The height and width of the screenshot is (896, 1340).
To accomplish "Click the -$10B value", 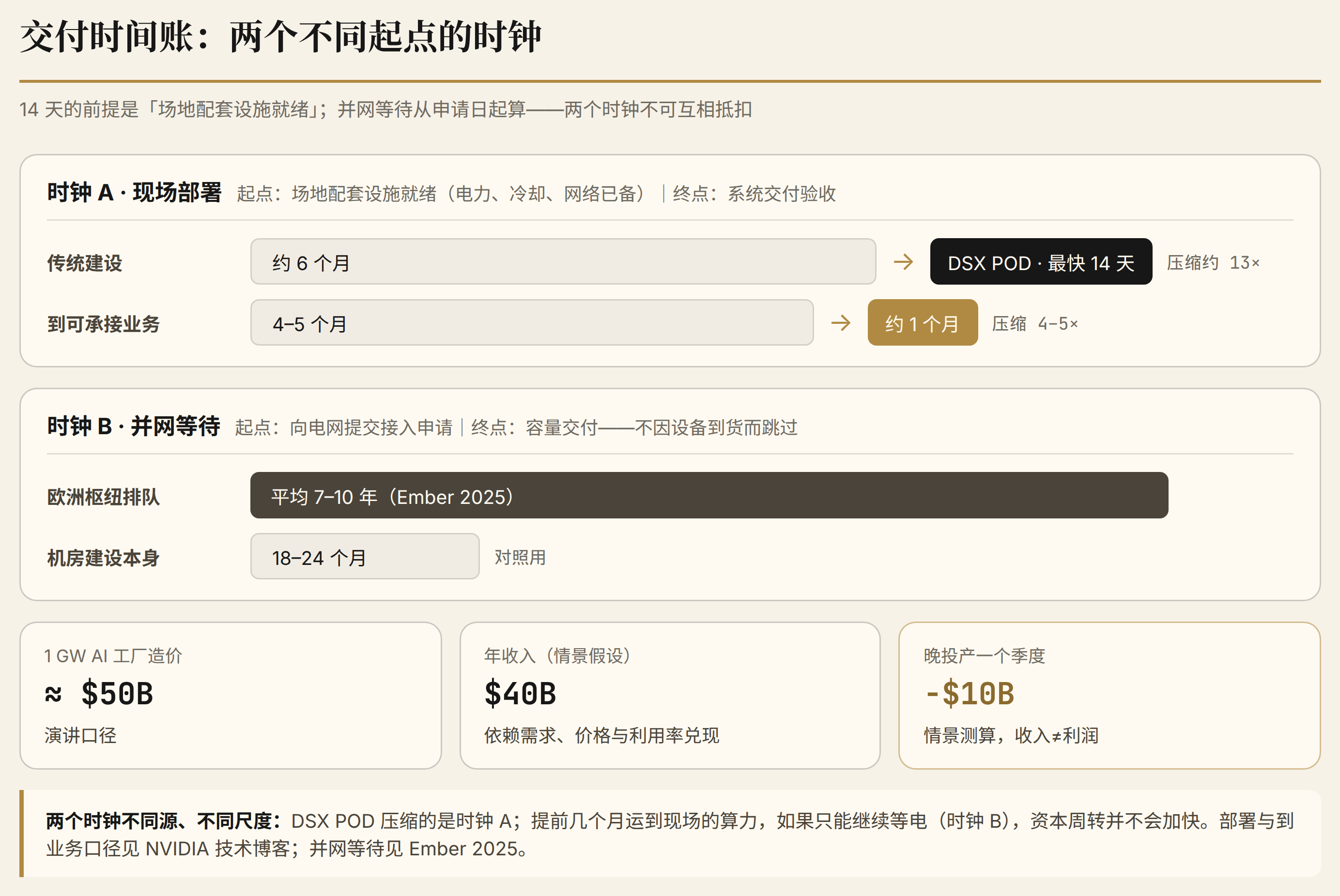I will [970, 694].
